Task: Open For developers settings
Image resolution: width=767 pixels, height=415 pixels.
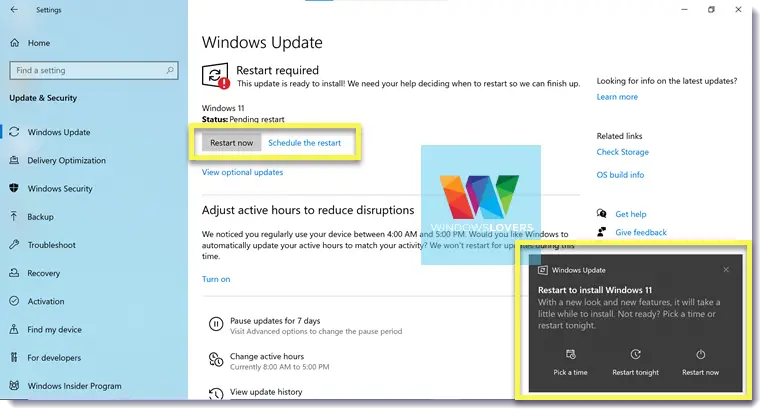Action: pyautogui.click(x=54, y=358)
